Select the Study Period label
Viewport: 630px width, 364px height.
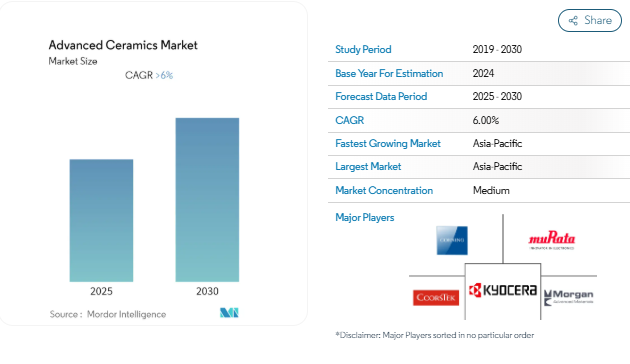[363, 49]
